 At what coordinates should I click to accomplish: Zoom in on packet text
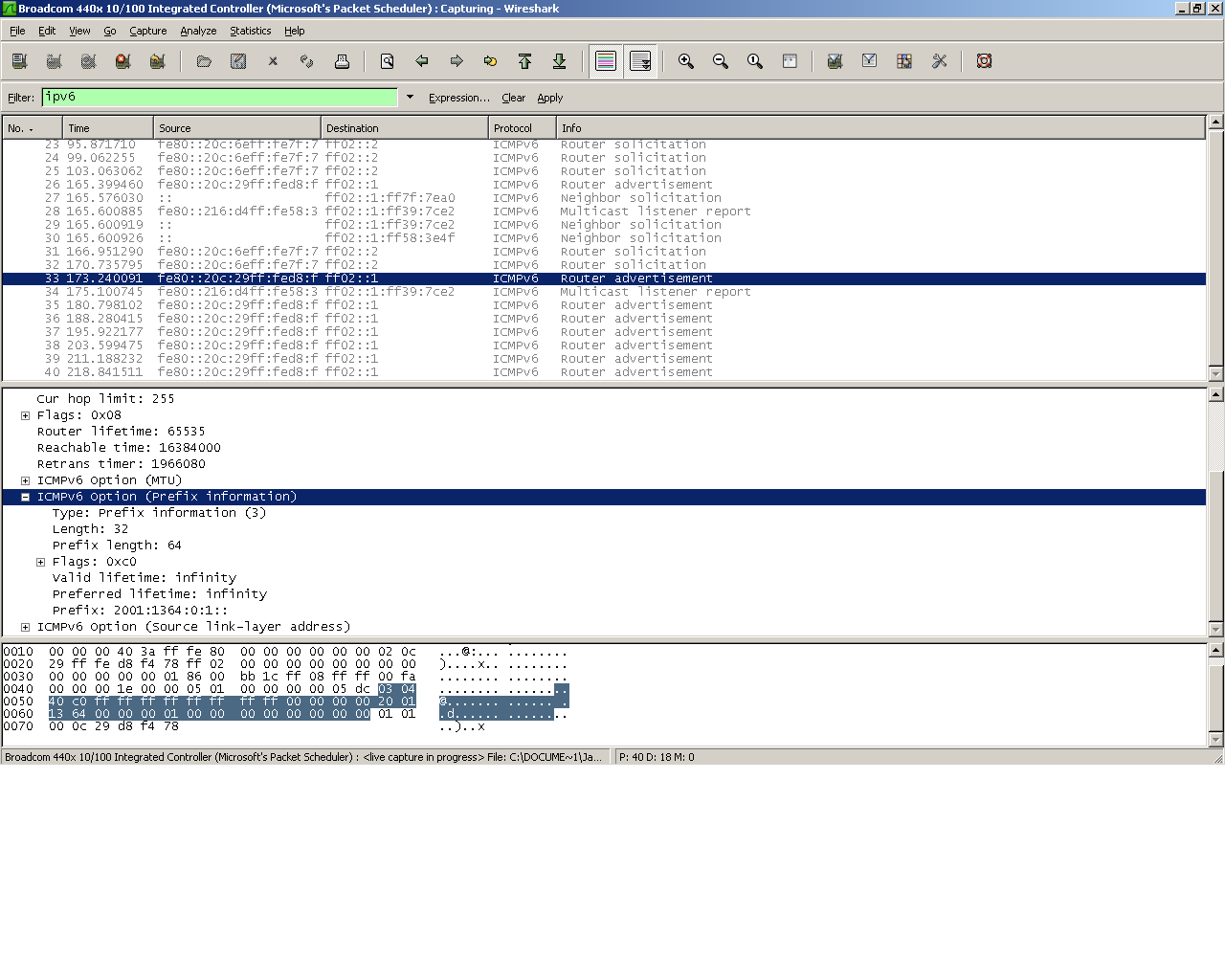pyautogui.click(x=686, y=61)
